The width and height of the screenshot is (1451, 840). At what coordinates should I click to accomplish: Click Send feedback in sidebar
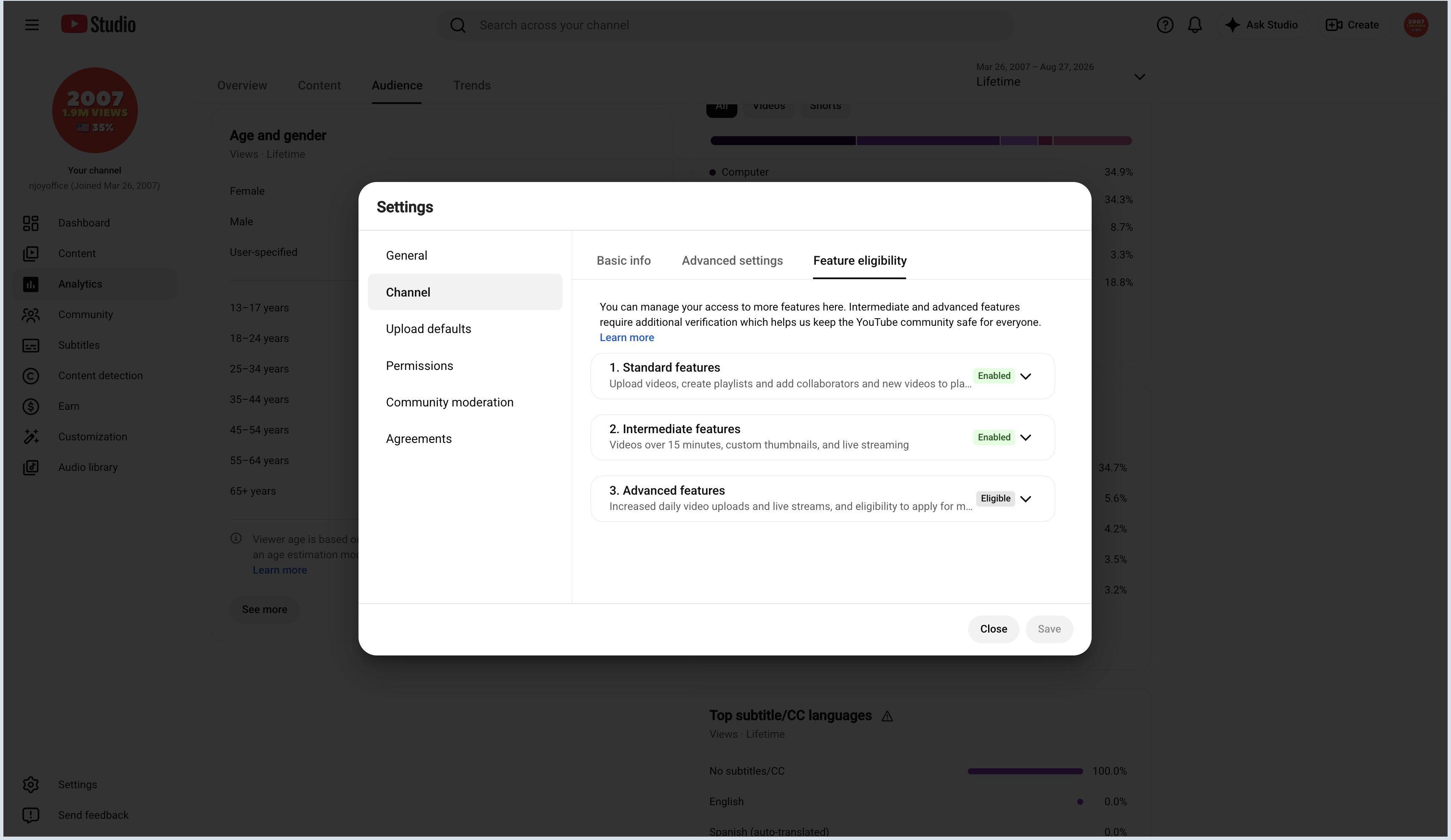[95, 815]
